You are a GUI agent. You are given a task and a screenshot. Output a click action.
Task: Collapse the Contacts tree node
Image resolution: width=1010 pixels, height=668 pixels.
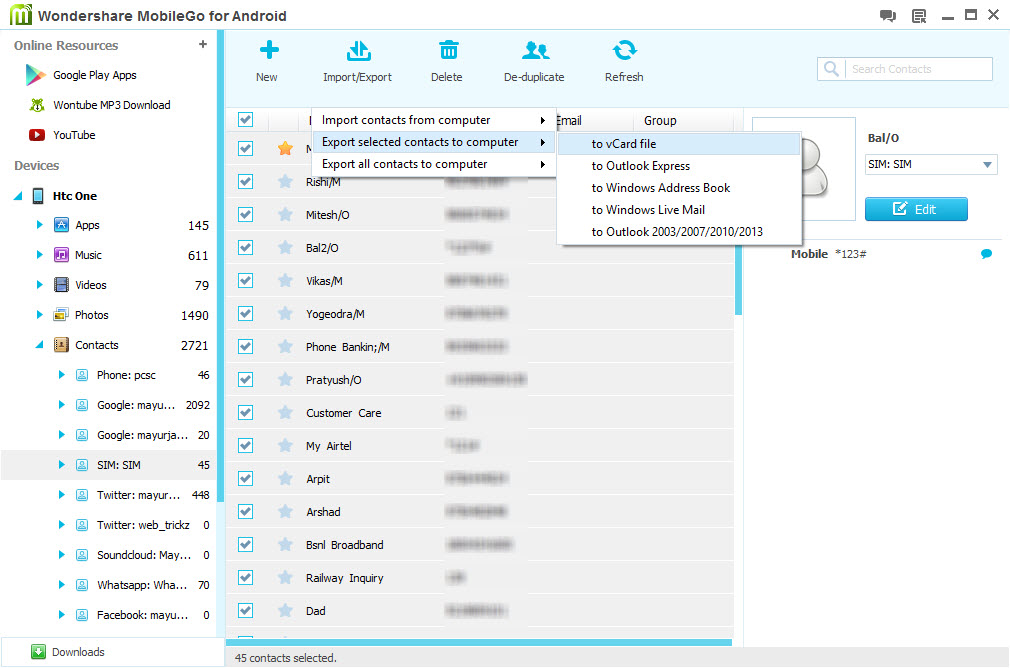coord(39,345)
